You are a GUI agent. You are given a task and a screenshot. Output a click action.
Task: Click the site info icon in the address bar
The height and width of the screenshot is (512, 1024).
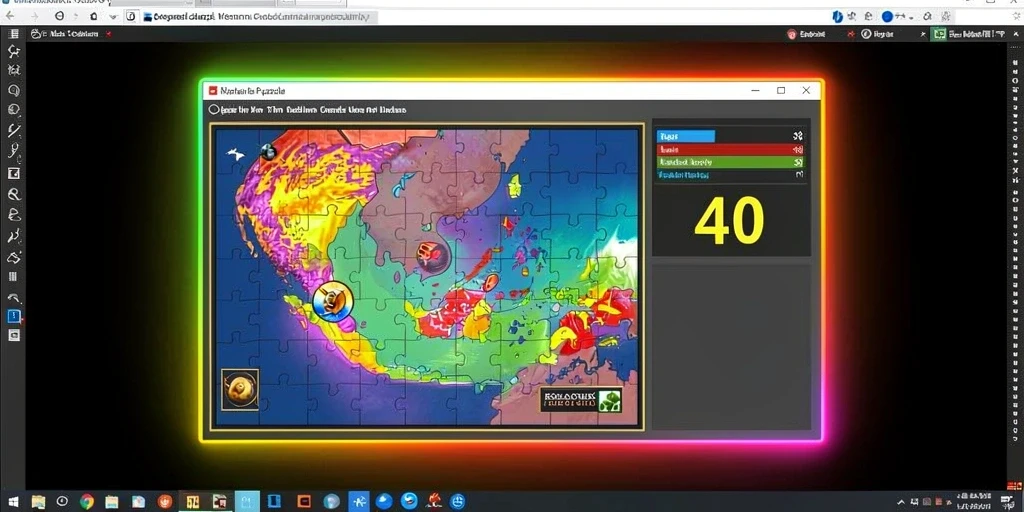[x=131, y=16]
